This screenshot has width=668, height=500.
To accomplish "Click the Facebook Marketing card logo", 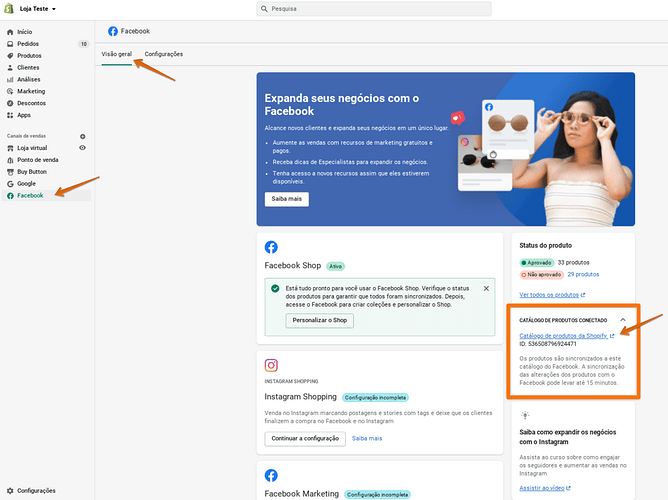I will [x=271, y=475].
